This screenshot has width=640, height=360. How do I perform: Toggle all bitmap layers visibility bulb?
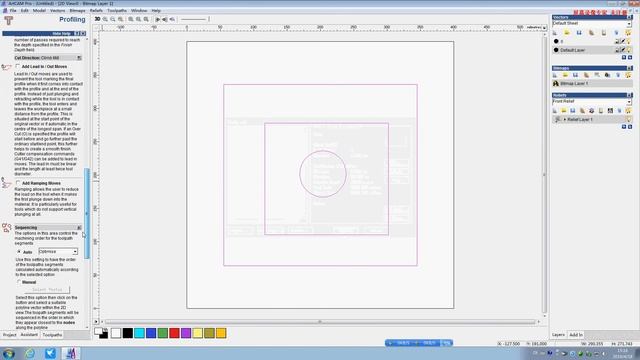tap(628, 75)
